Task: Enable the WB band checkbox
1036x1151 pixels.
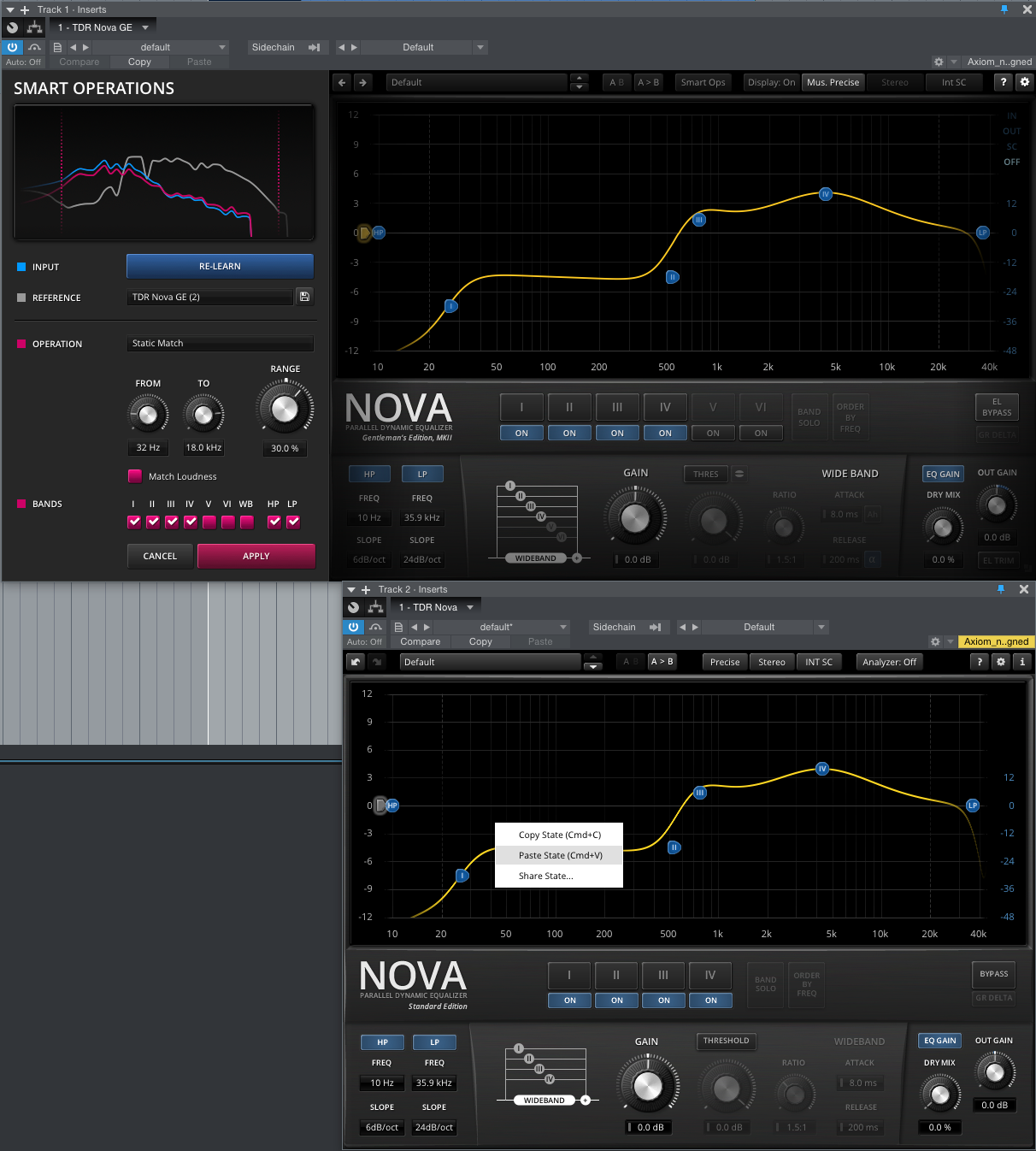Action: pos(247,522)
